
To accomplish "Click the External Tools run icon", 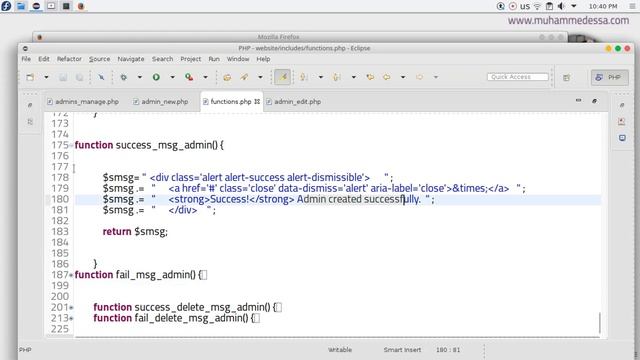I will 189,77.
